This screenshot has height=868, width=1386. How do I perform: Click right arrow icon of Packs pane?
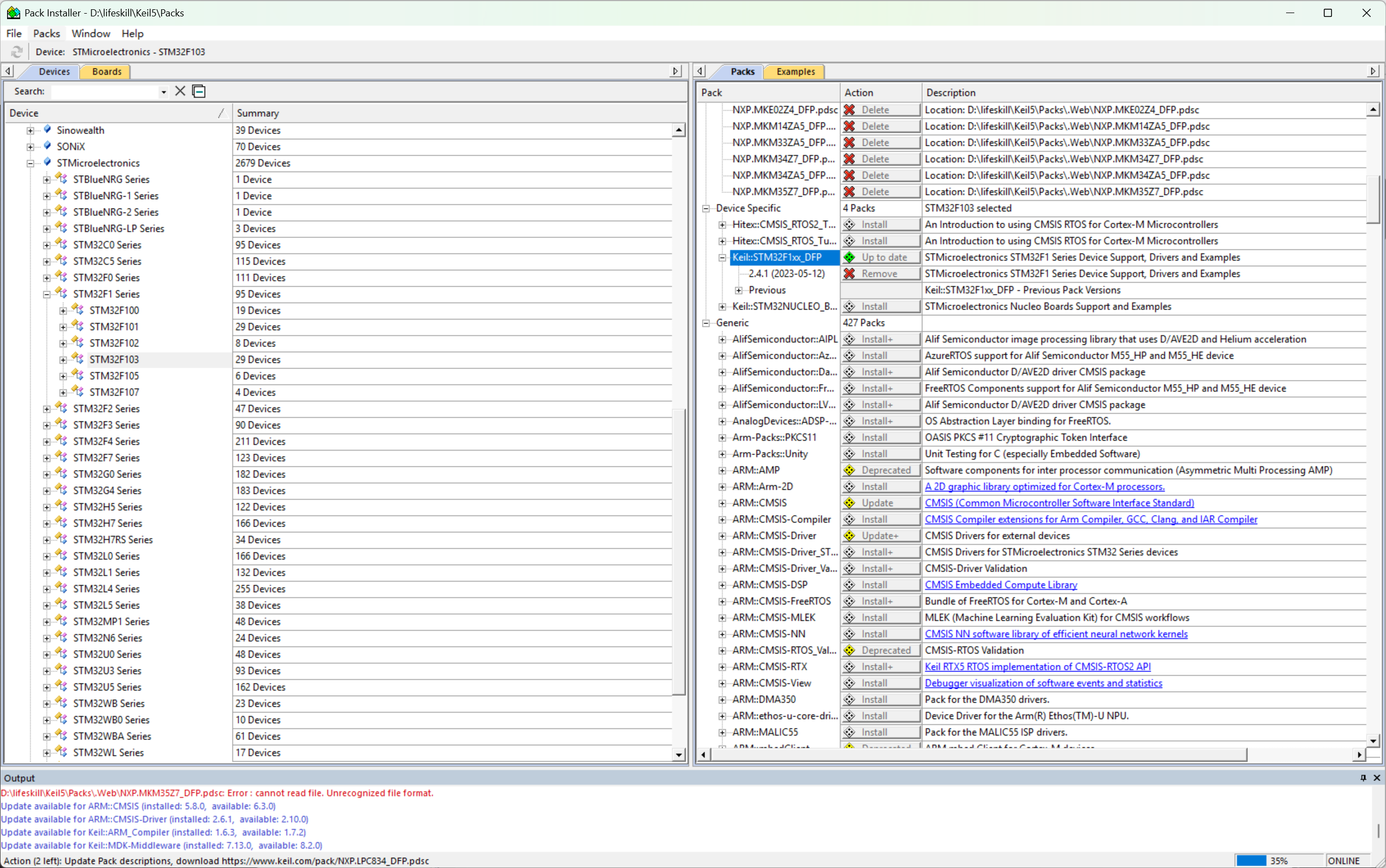point(1373,71)
